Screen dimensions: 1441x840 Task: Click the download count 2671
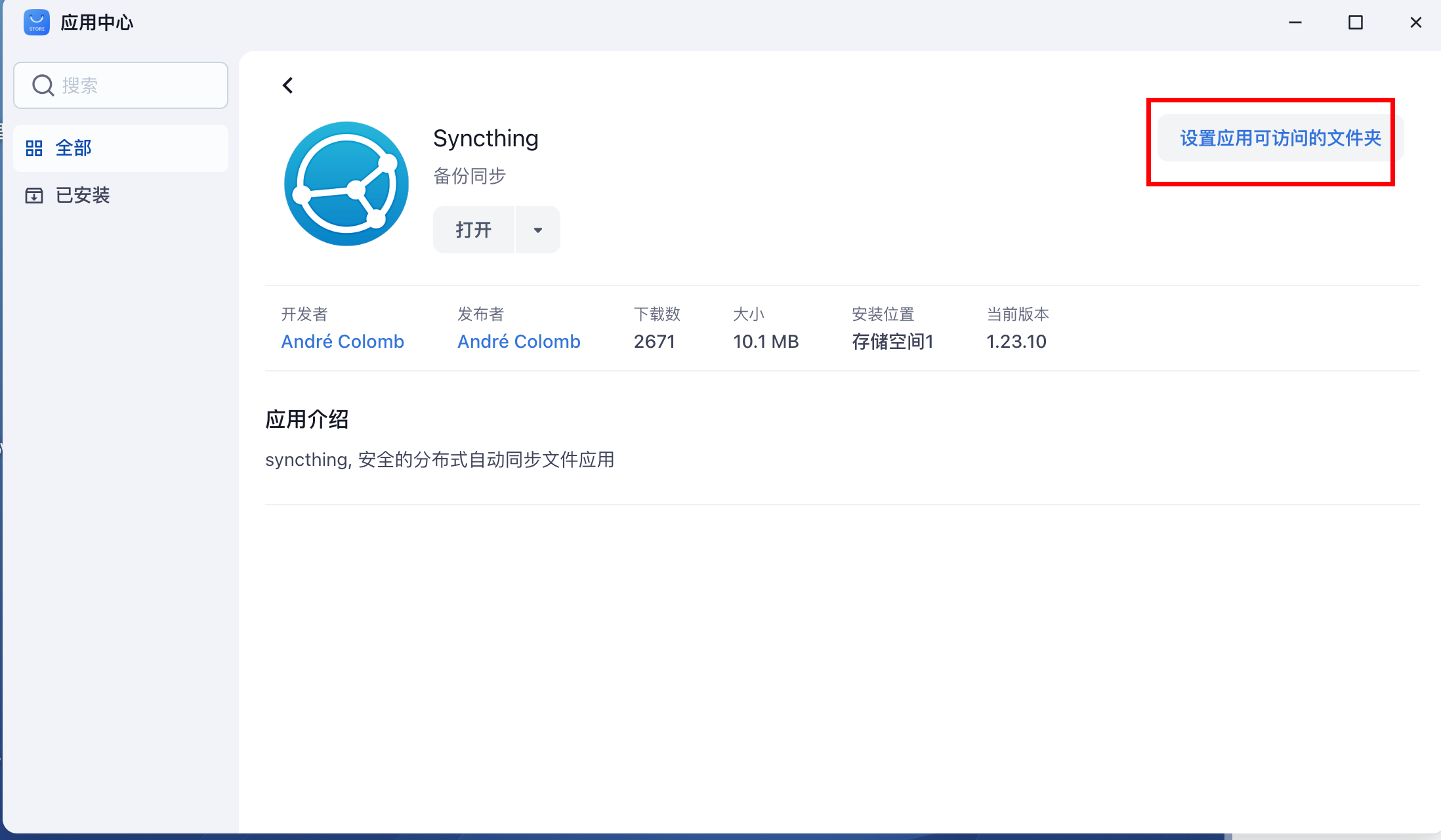click(x=654, y=342)
